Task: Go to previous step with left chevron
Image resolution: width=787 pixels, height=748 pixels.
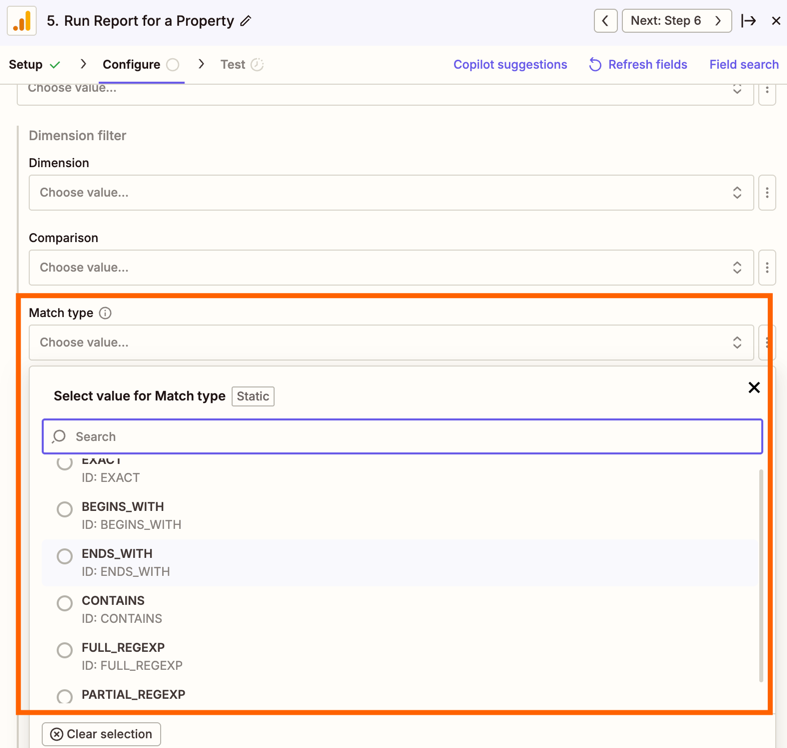Action: click(x=605, y=21)
